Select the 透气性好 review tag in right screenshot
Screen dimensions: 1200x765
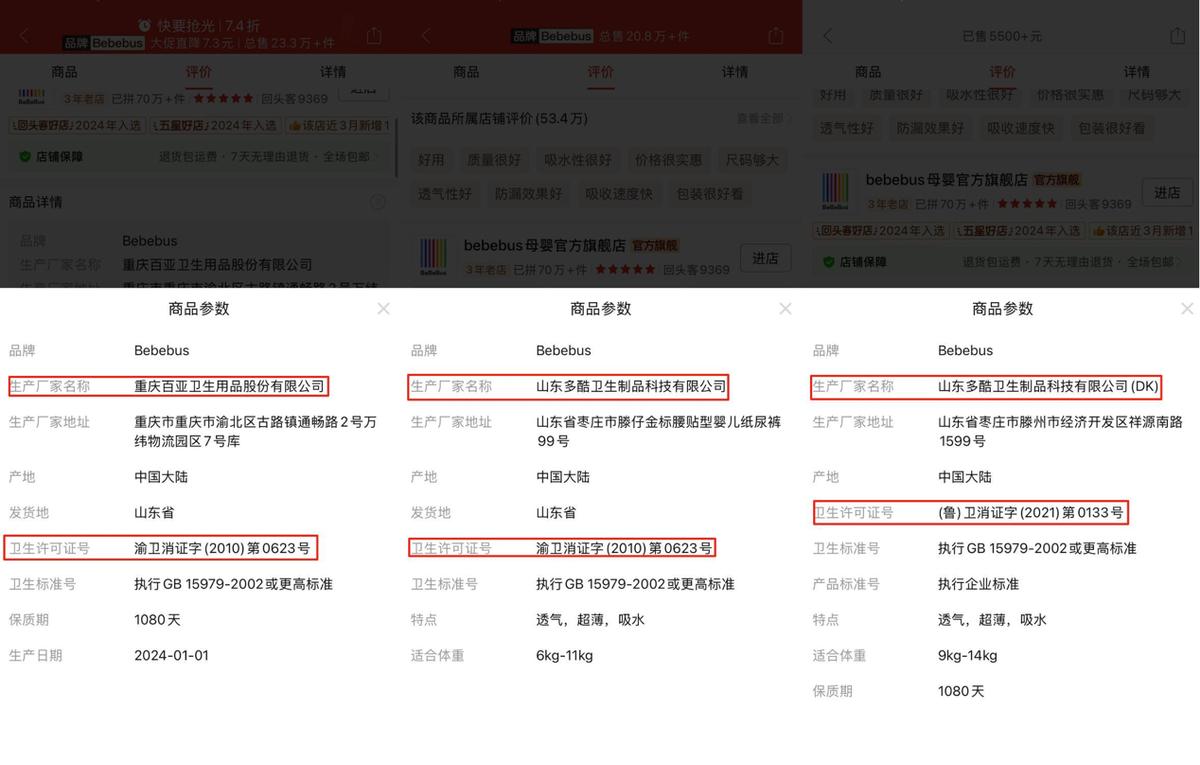tap(847, 128)
